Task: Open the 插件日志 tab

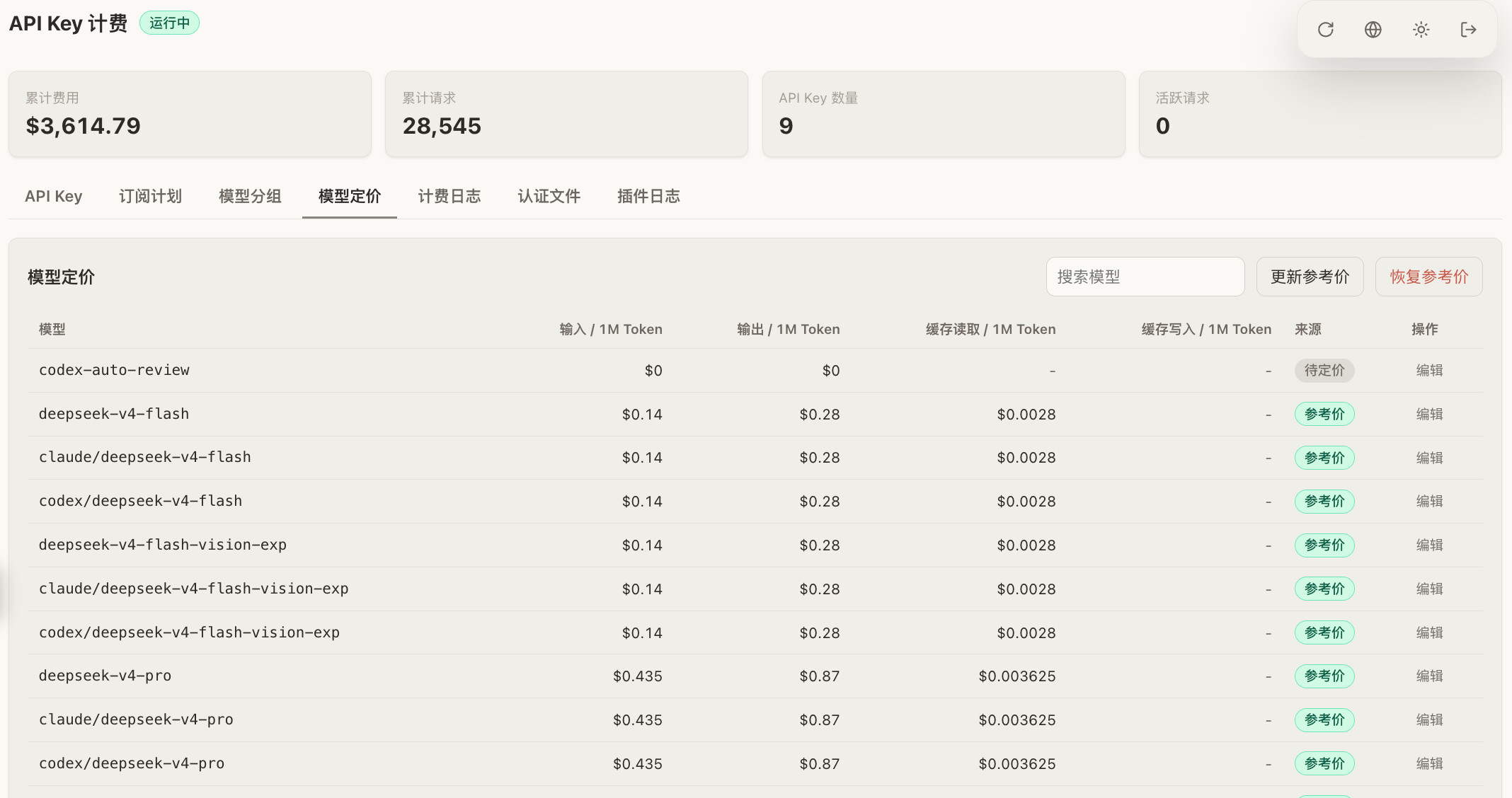Action: point(649,196)
